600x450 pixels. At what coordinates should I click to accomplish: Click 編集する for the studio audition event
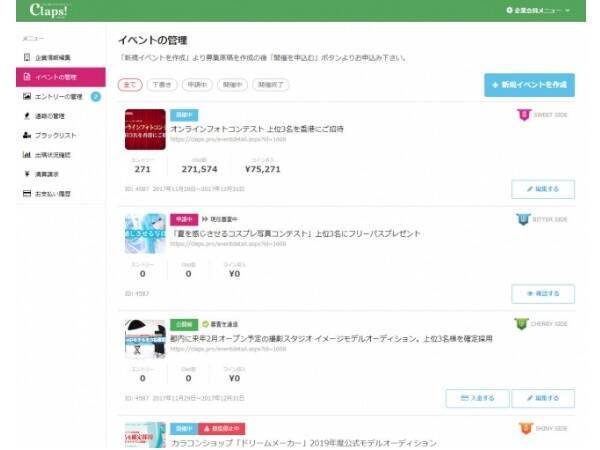click(x=543, y=398)
